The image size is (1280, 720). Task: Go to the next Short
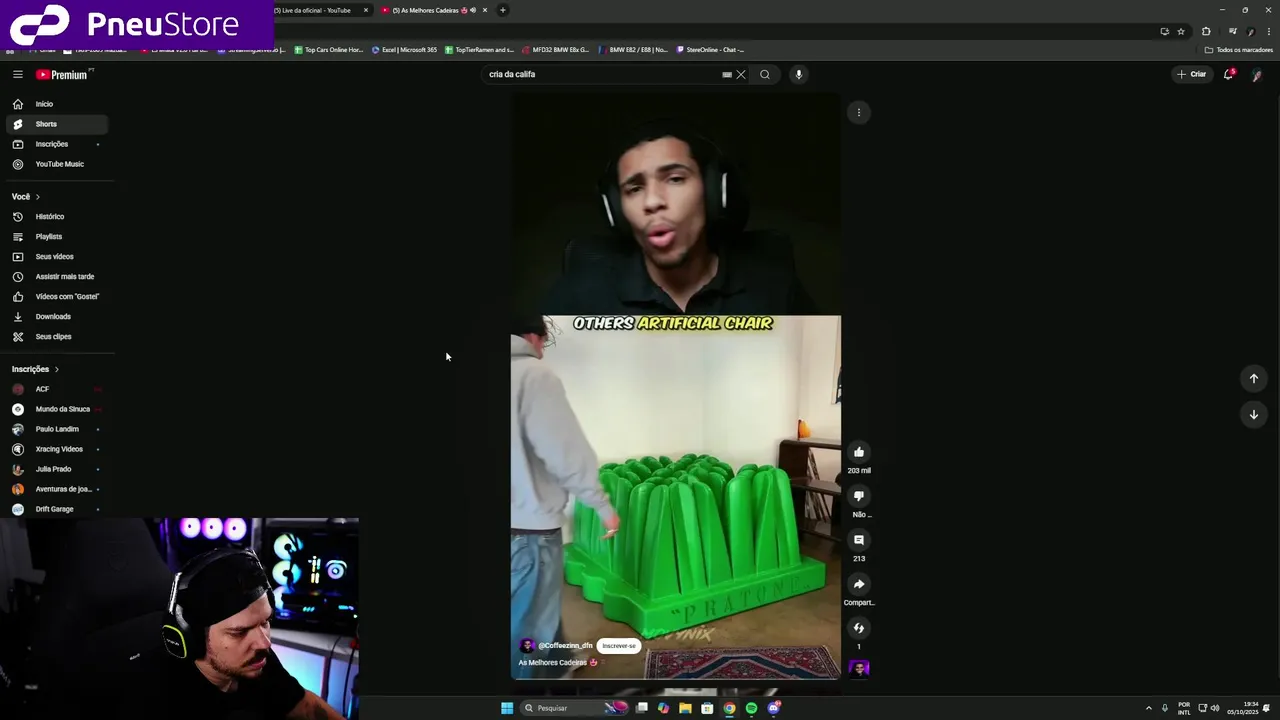click(x=1254, y=414)
